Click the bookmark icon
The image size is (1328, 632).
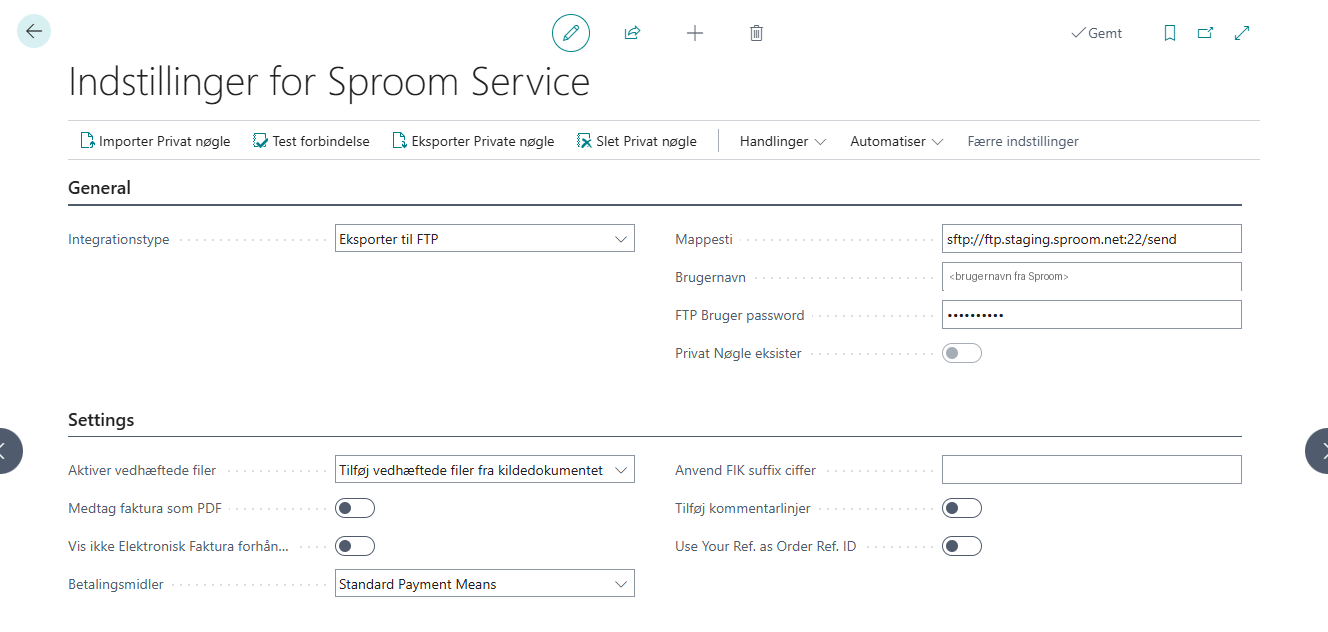[x=1170, y=33]
